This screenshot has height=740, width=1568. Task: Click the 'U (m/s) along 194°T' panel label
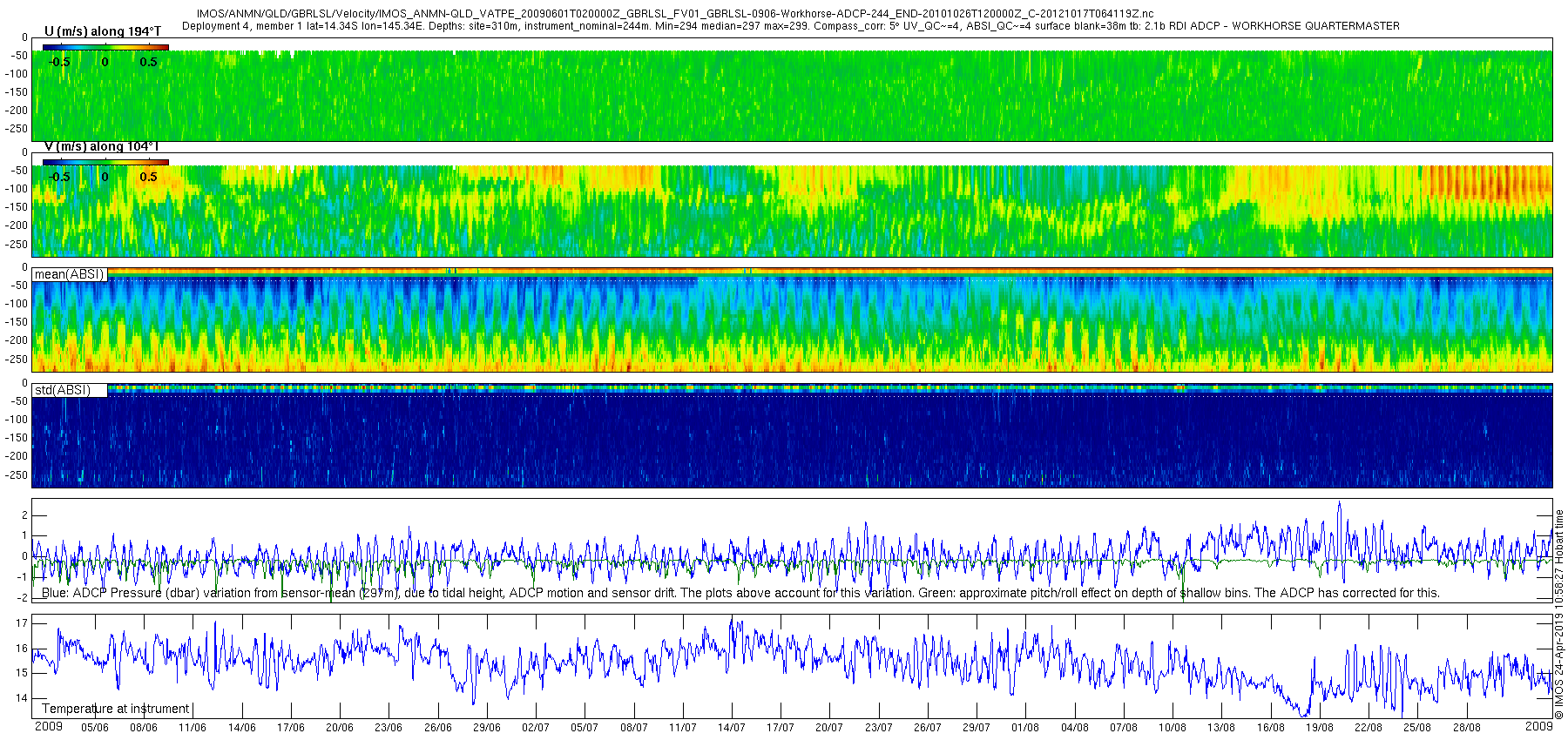pos(103,31)
